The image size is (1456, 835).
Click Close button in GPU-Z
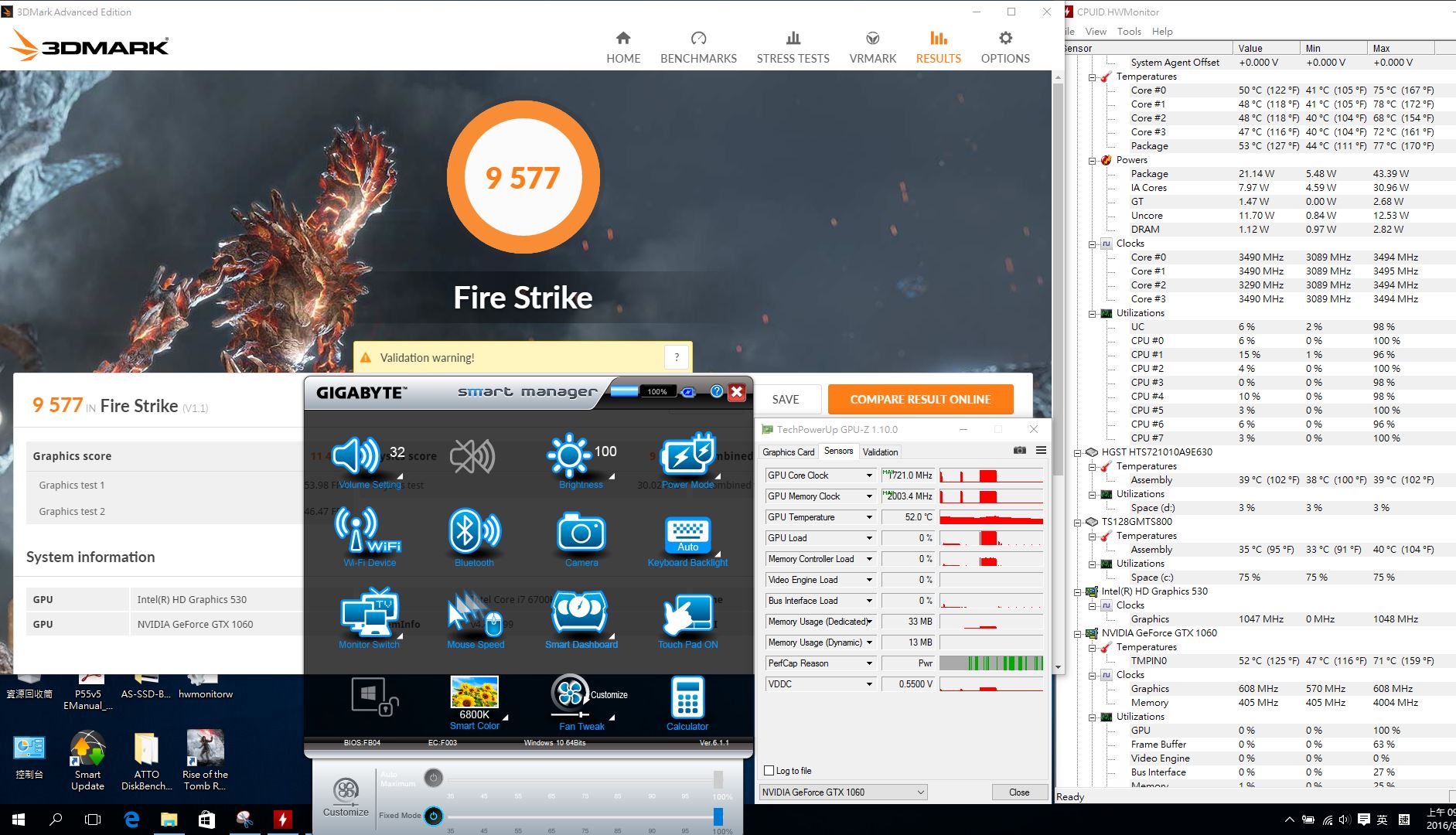pos(1019,792)
